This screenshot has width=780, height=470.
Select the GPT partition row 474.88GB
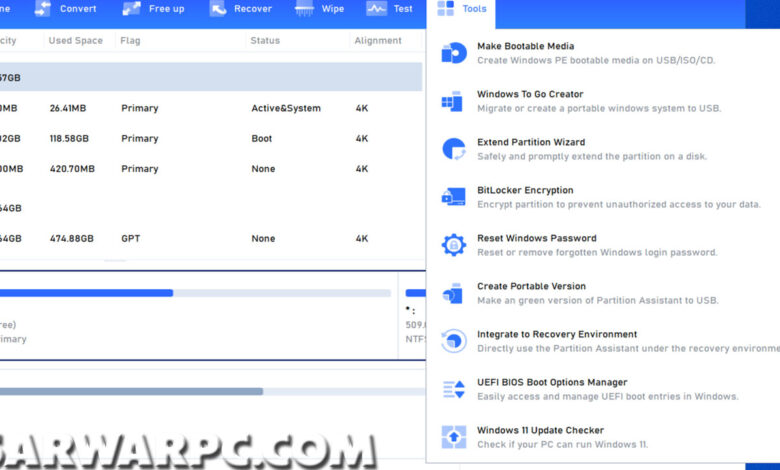coord(211,238)
